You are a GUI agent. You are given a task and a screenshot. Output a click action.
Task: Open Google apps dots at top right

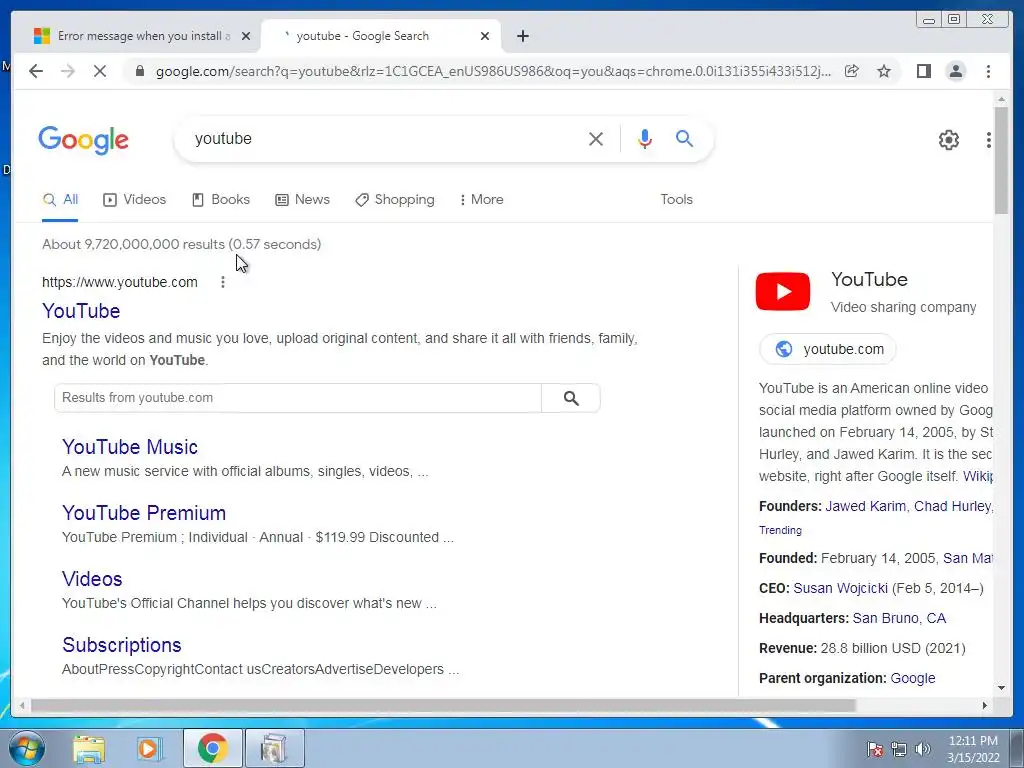[x=988, y=140]
